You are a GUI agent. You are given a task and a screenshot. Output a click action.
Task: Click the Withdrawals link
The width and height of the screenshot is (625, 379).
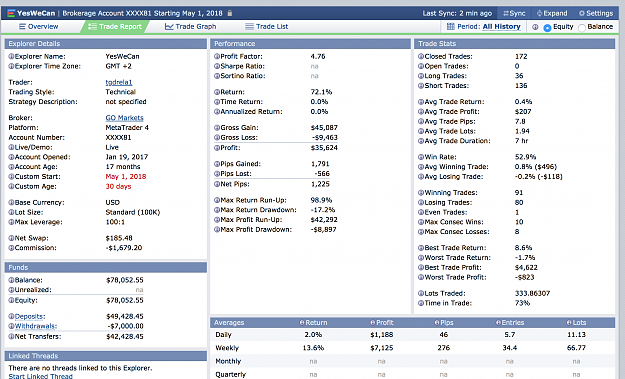[x=35, y=326]
